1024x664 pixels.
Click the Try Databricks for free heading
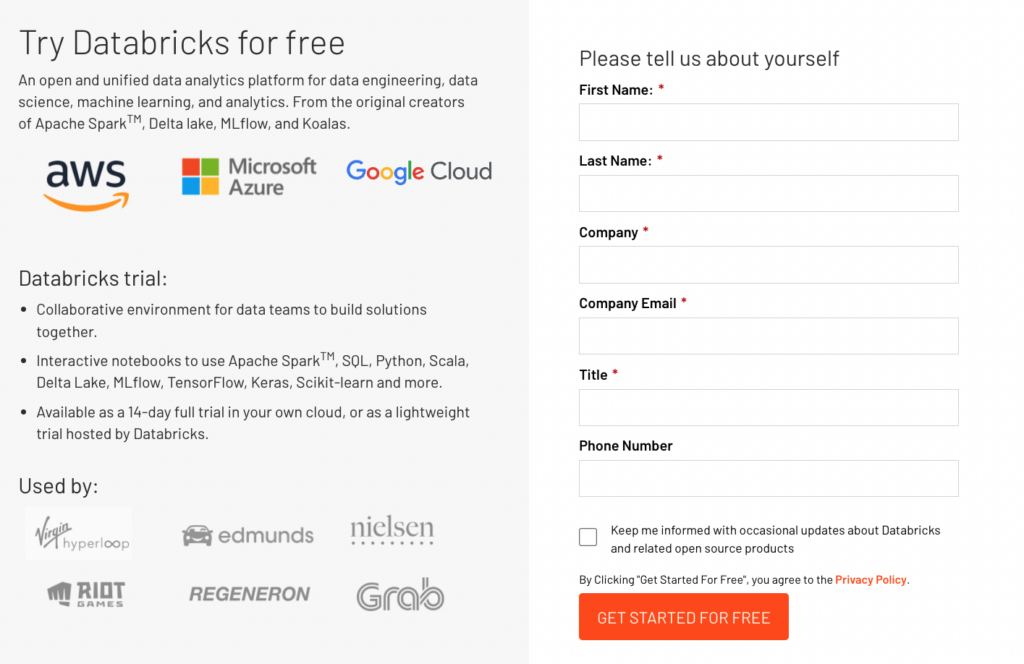point(182,43)
